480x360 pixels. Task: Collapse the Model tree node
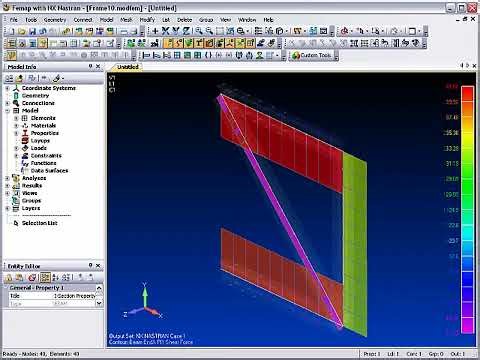coord(8,111)
